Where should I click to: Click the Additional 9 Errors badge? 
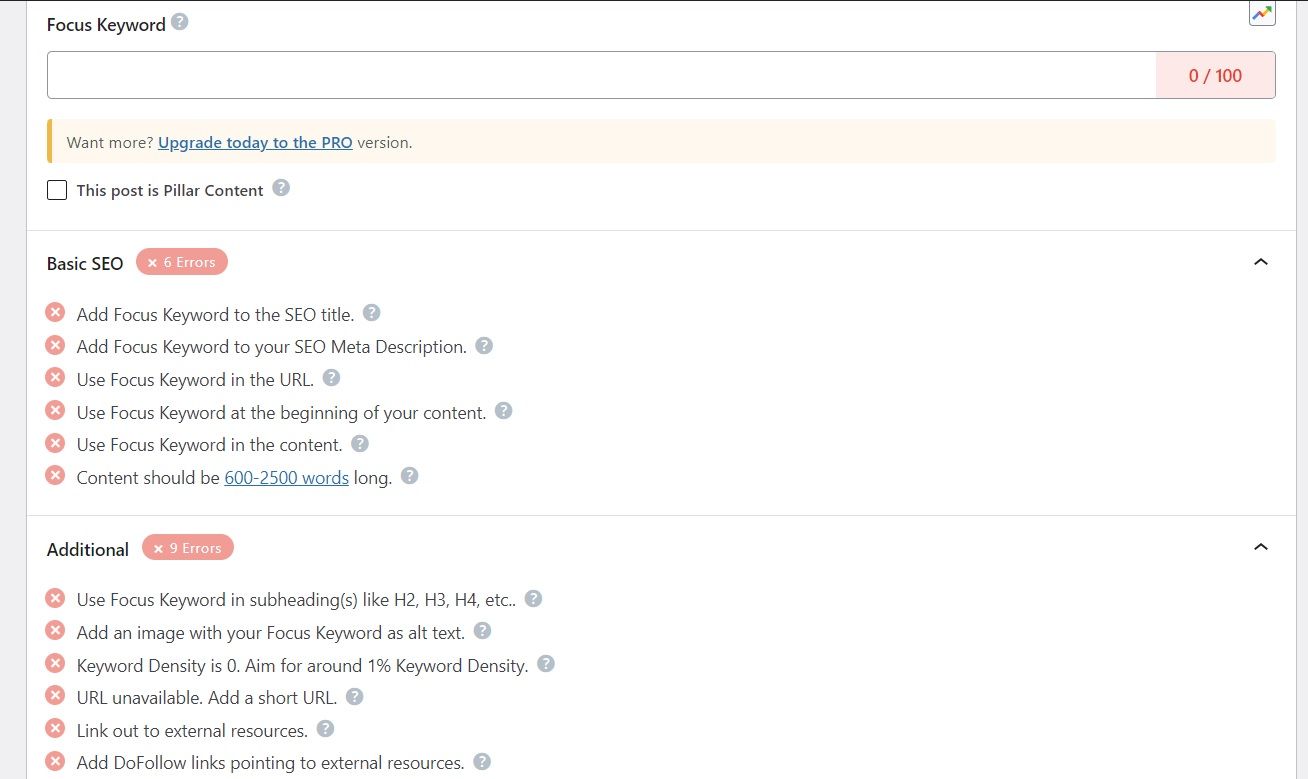[188, 548]
